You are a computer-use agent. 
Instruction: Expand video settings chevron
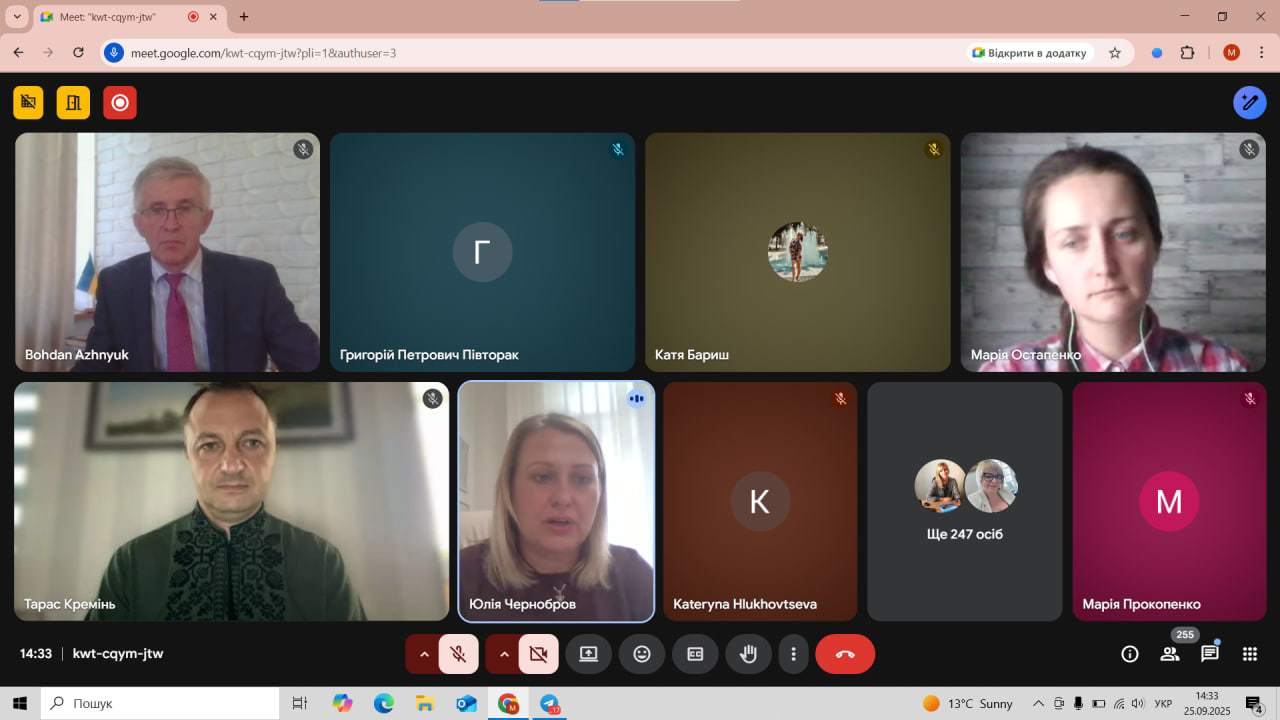(x=504, y=654)
